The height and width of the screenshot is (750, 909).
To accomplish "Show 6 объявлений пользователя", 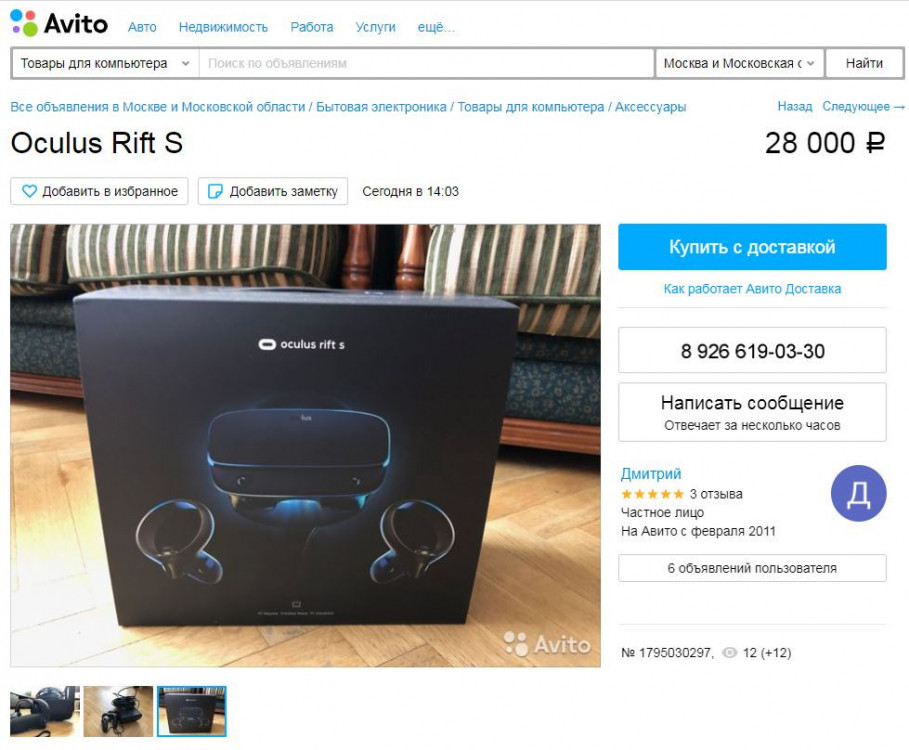I will pos(752,568).
